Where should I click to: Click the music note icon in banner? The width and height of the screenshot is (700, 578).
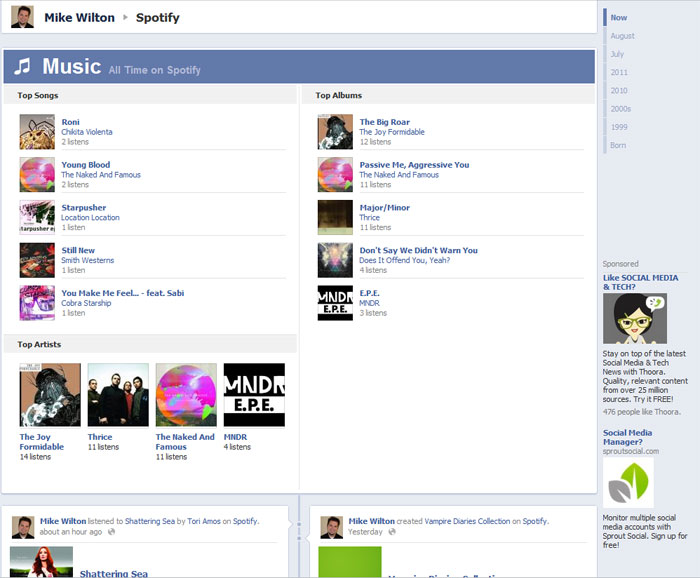(22, 66)
